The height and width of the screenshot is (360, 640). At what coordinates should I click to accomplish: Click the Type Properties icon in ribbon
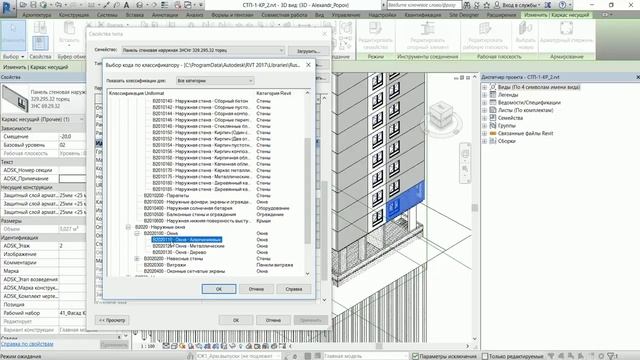pos(40,28)
